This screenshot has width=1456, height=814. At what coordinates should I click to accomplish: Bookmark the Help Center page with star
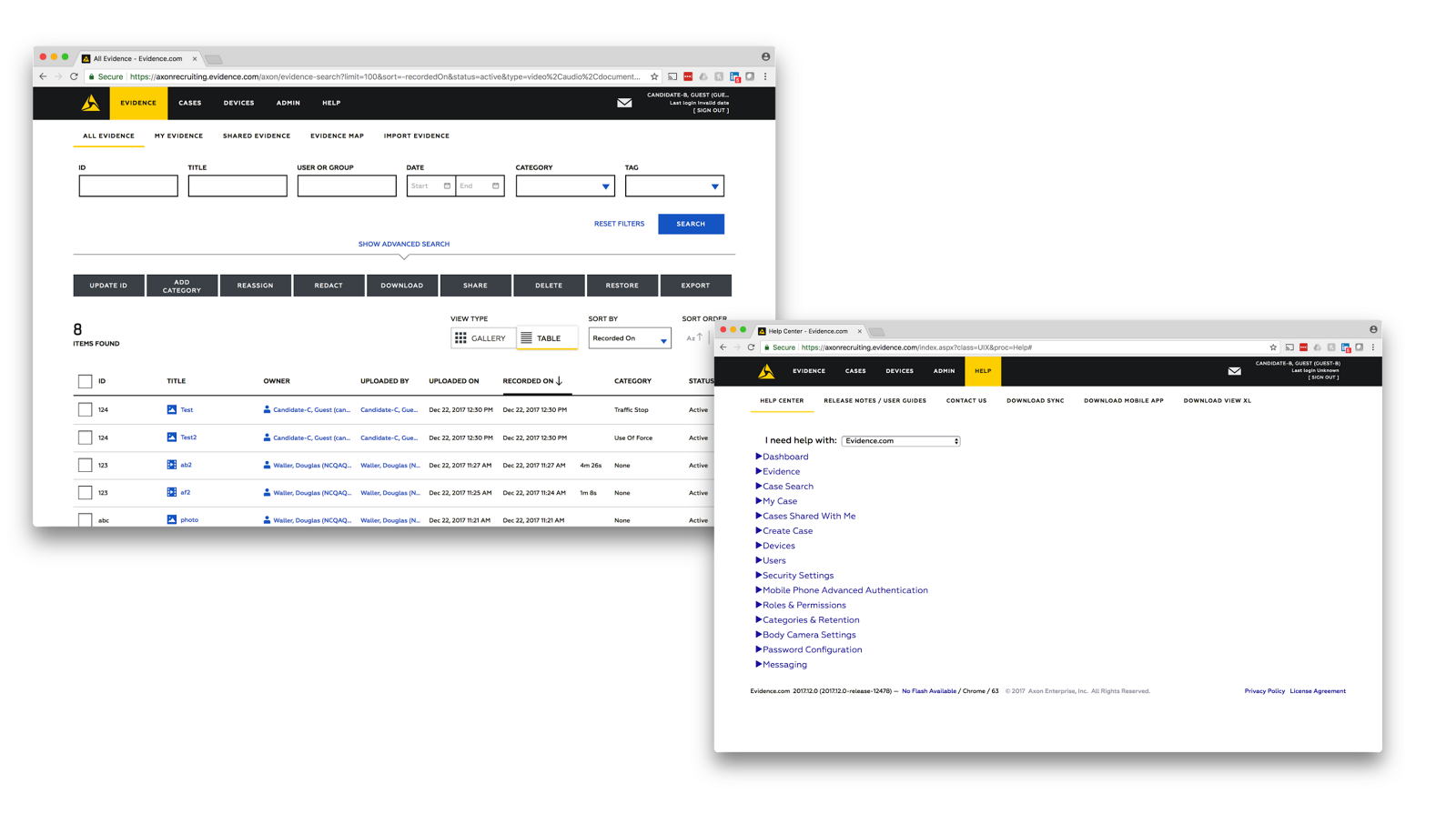1272,347
